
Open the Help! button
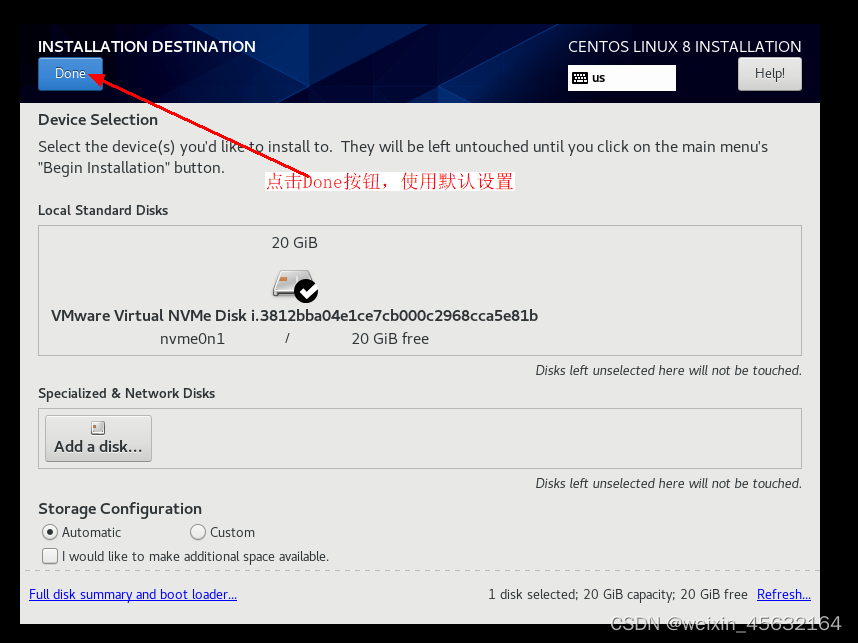coord(769,73)
